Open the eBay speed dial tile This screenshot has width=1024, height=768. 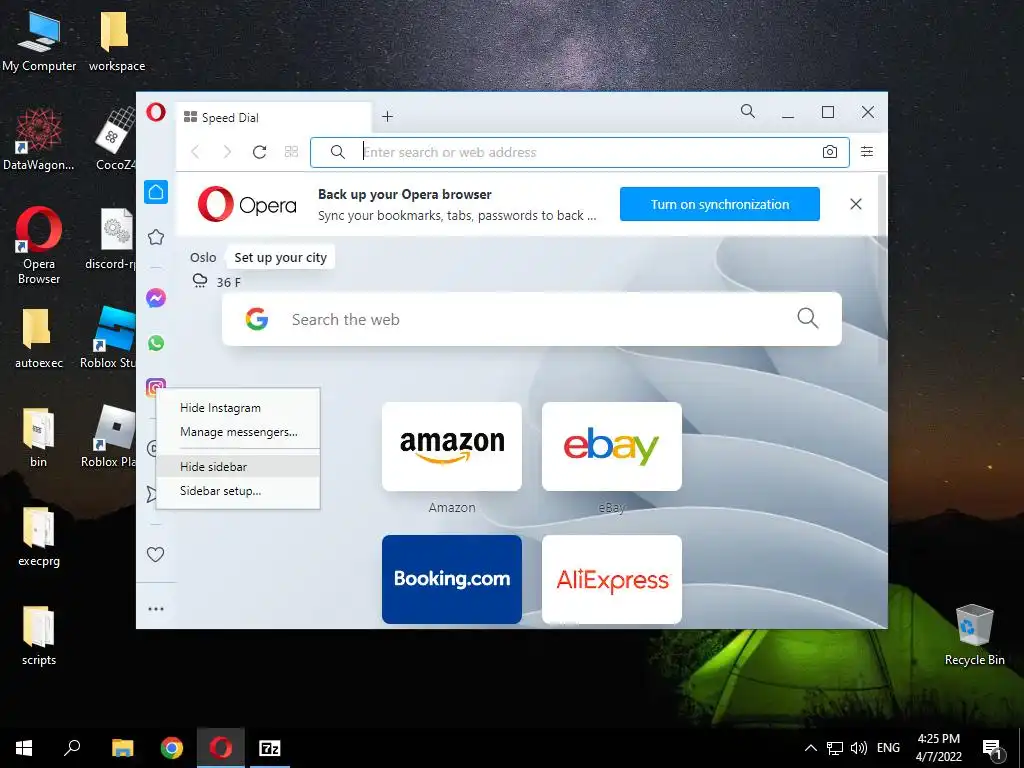tap(612, 447)
